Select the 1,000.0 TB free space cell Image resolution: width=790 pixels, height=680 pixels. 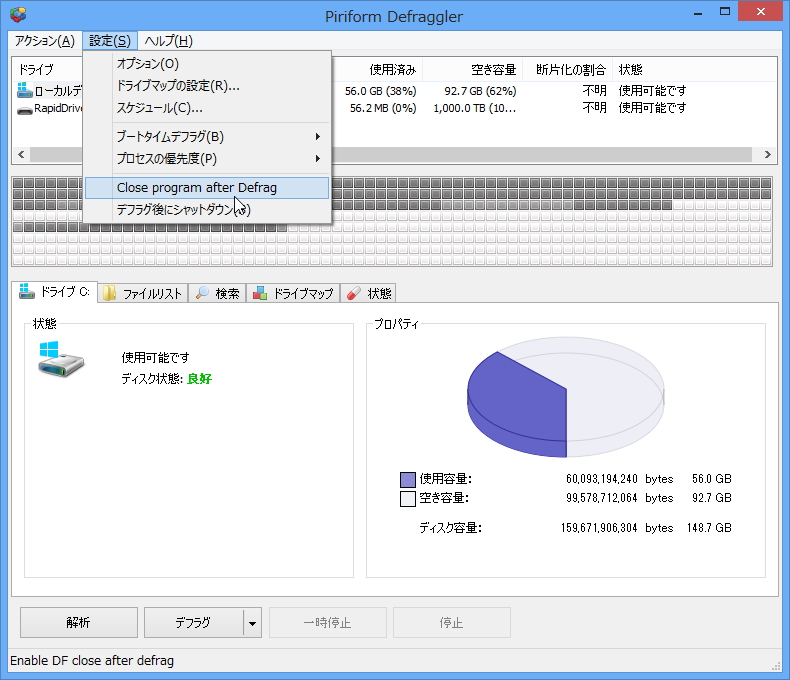pyautogui.click(x=475, y=108)
